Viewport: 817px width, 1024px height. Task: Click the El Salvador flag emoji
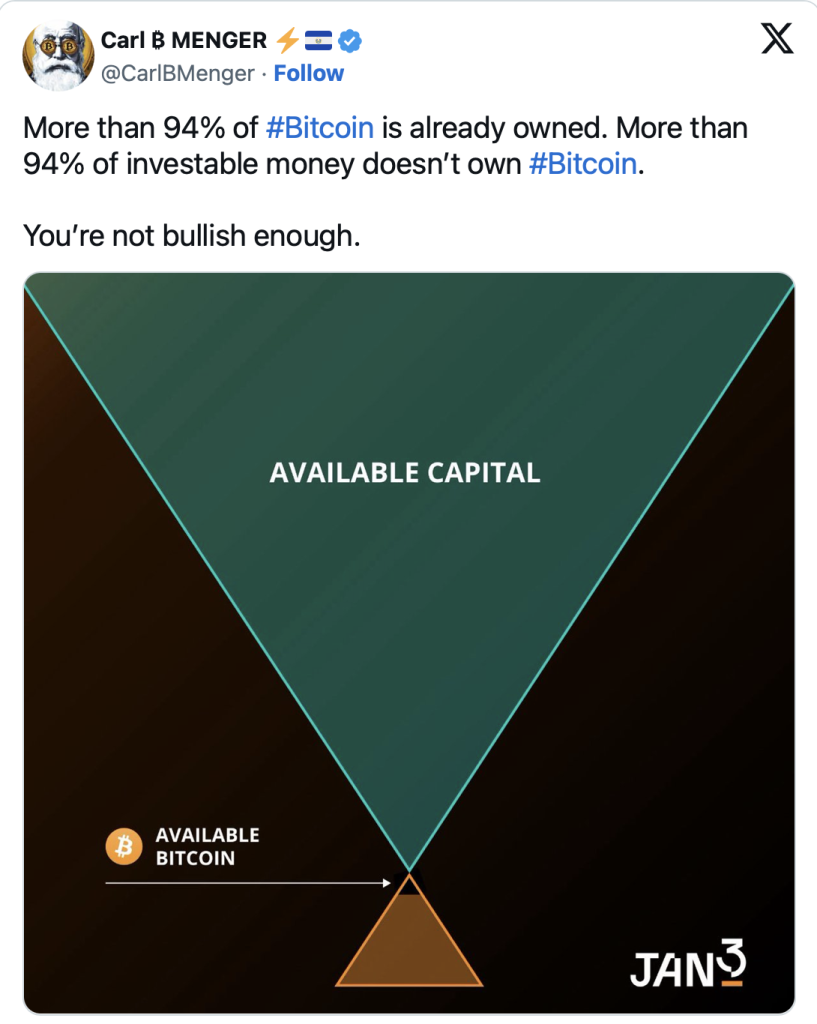click(319, 41)
